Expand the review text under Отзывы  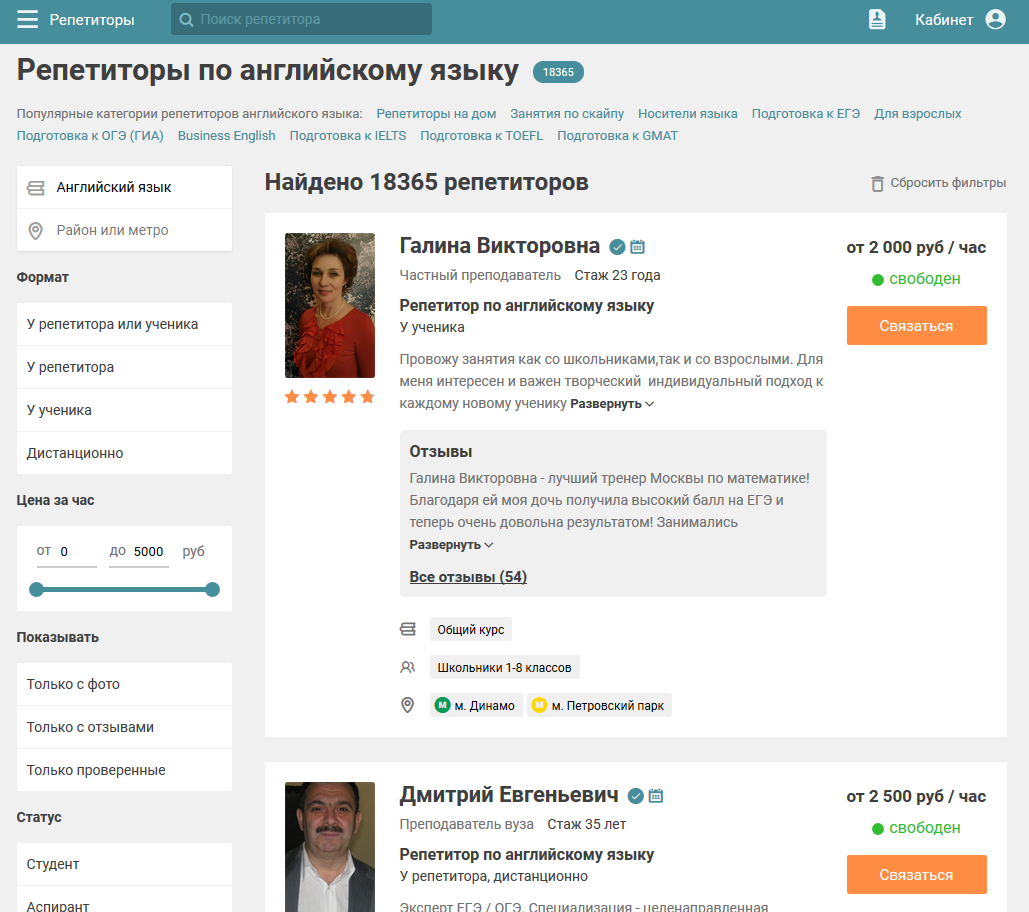(451, 545)
